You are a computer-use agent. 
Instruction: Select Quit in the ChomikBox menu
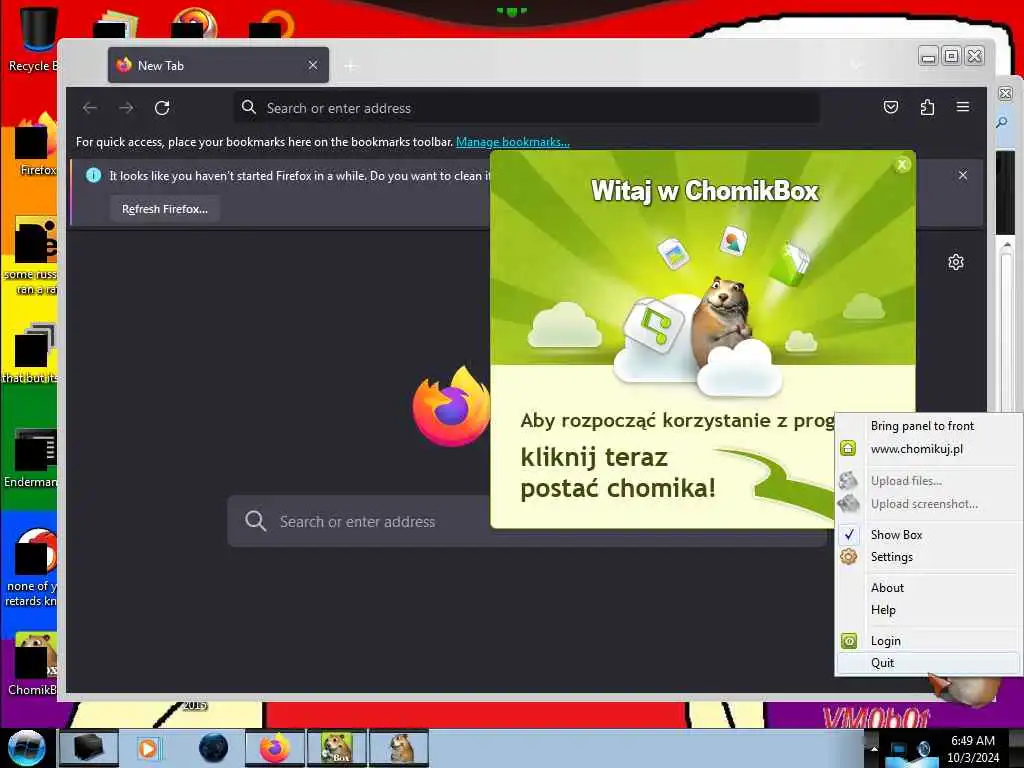(928, 663)
